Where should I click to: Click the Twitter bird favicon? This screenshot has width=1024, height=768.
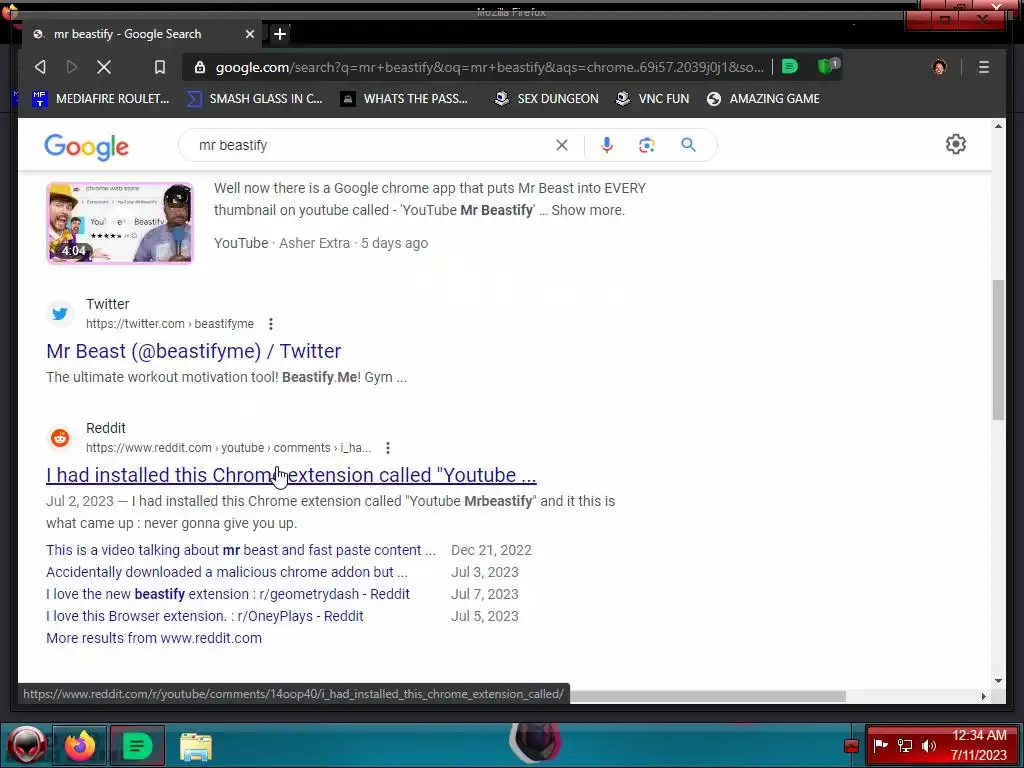pos(60,313)
